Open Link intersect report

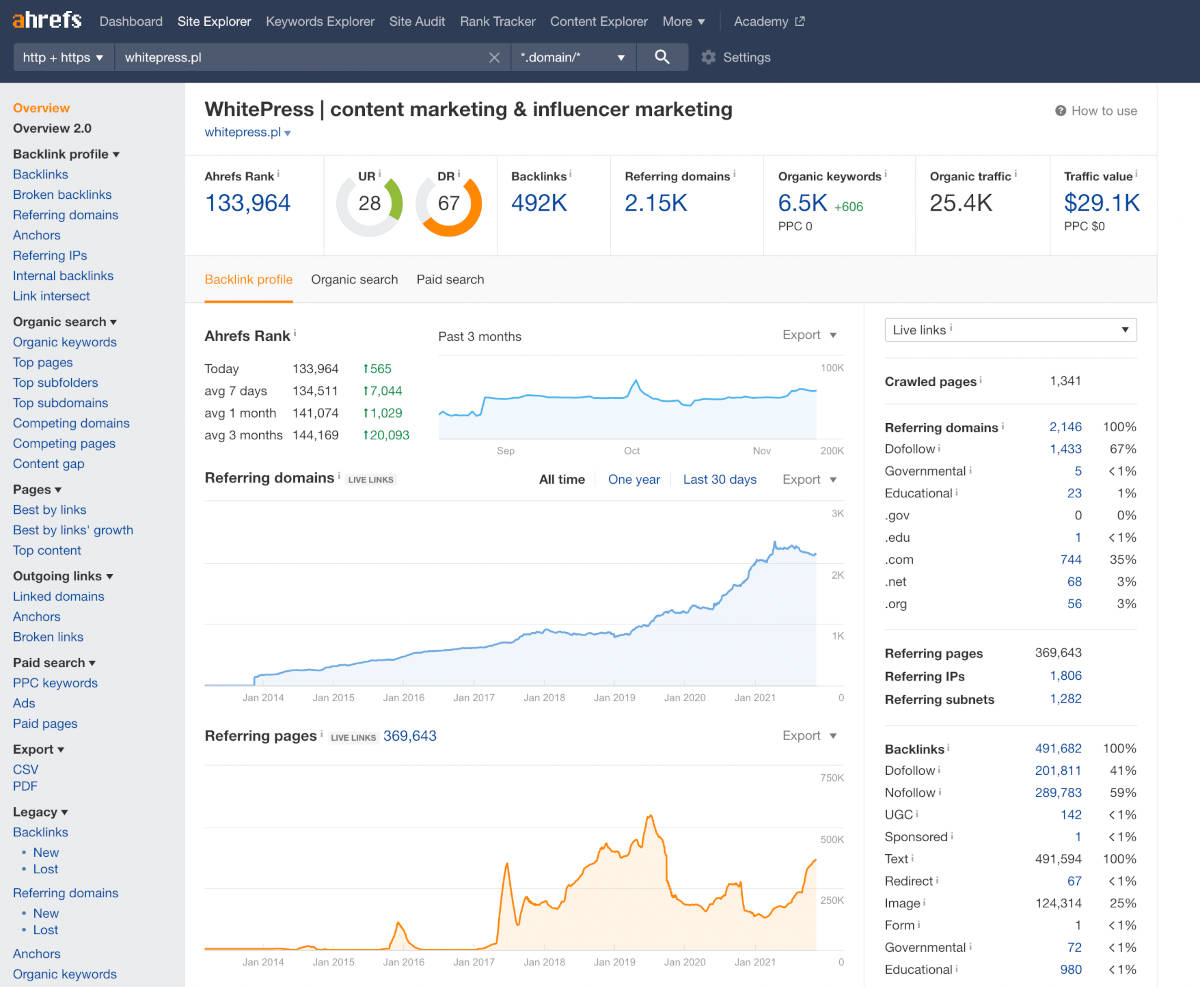coord(51,296)
